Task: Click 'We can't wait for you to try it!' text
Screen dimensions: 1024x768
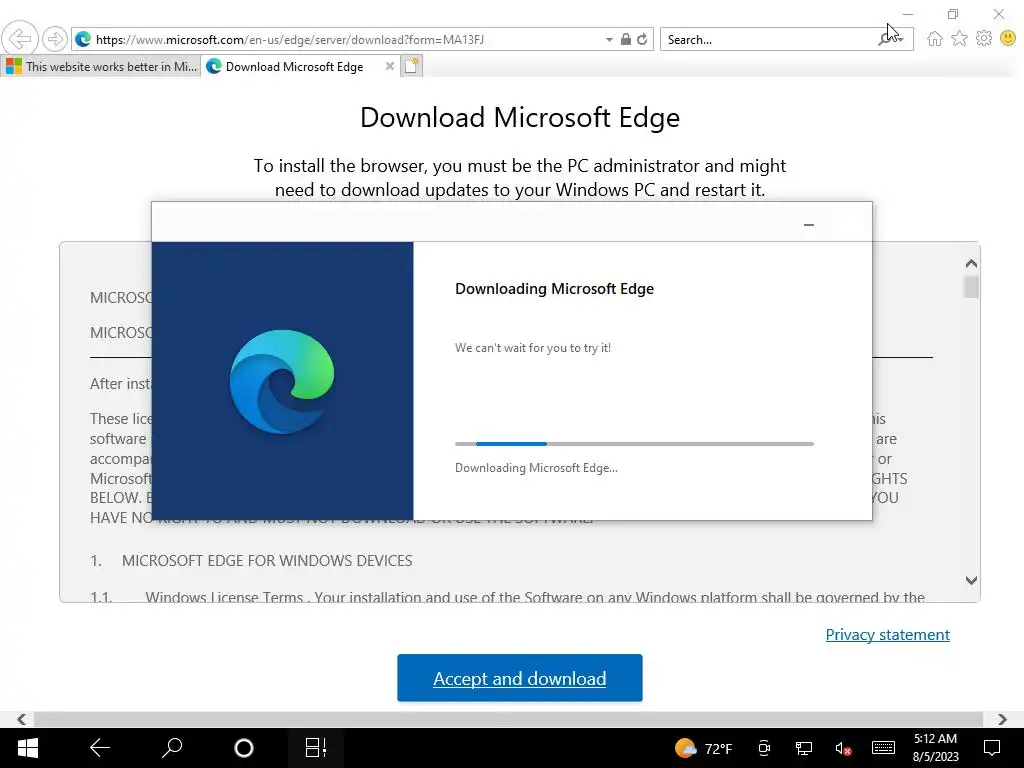Action: pyautogui.click(x=533, y=347)
